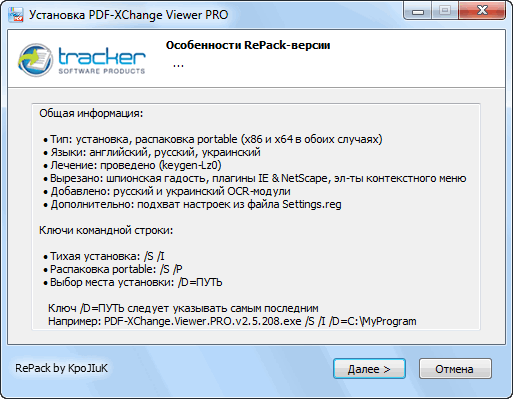Click the greyed-out maximize window button
The height and width of the screenshot is (399, 513).
(445, 11)
